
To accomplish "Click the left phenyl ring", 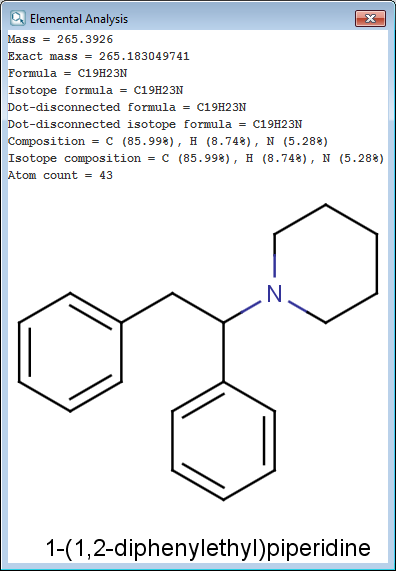I will (x=70, y=352).
